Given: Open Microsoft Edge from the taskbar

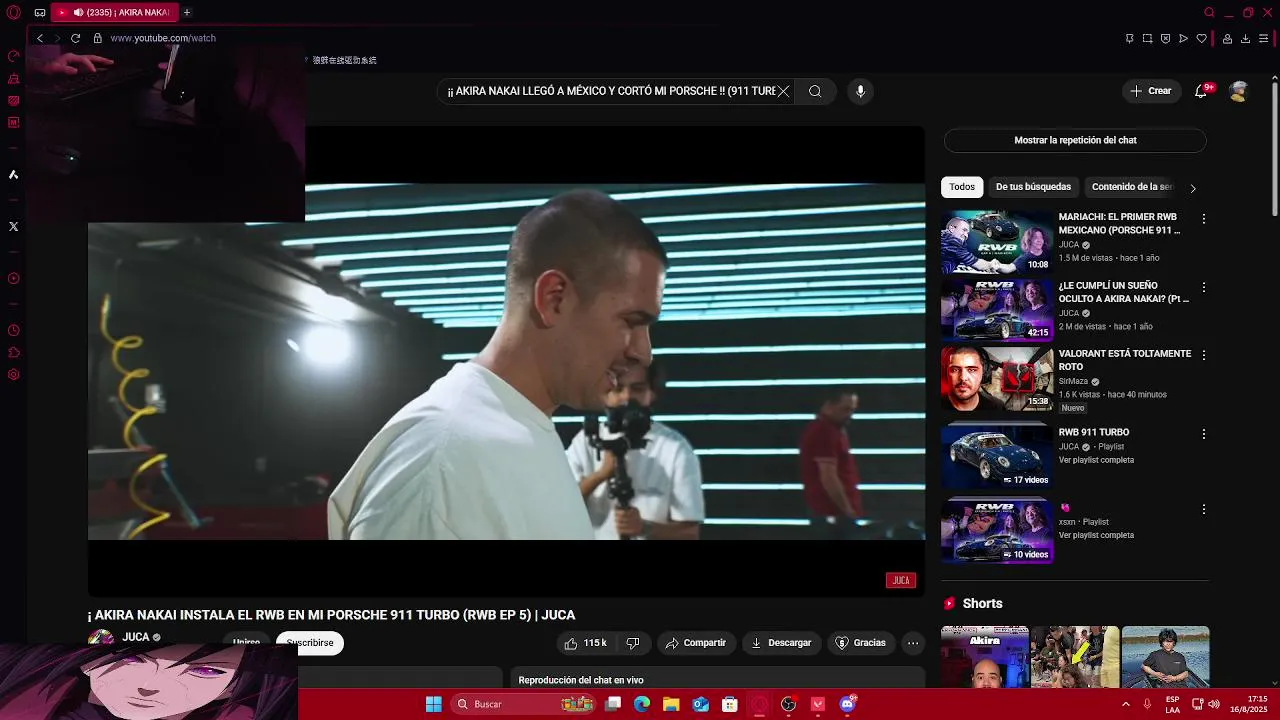Looking at the screenshot, I should tap(642, 704).
